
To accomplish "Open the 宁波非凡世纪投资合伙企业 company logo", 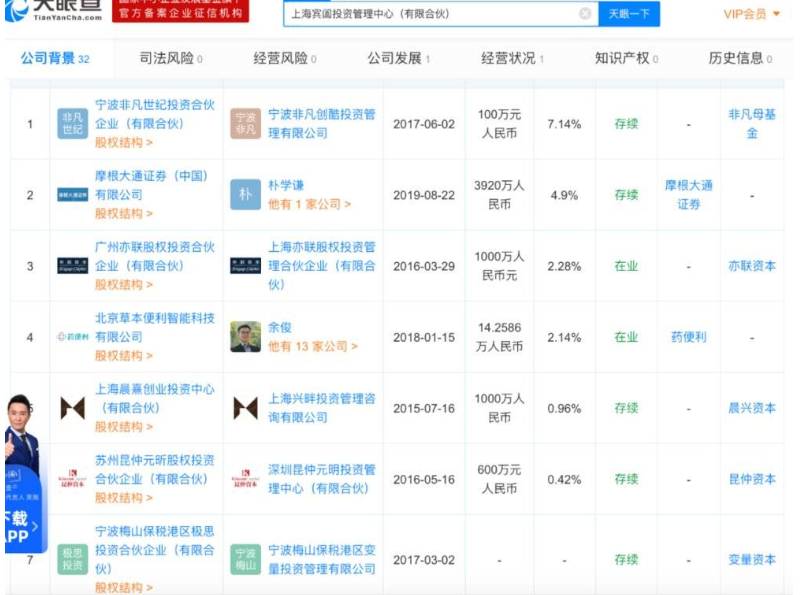I will click(x=72, y=123).
